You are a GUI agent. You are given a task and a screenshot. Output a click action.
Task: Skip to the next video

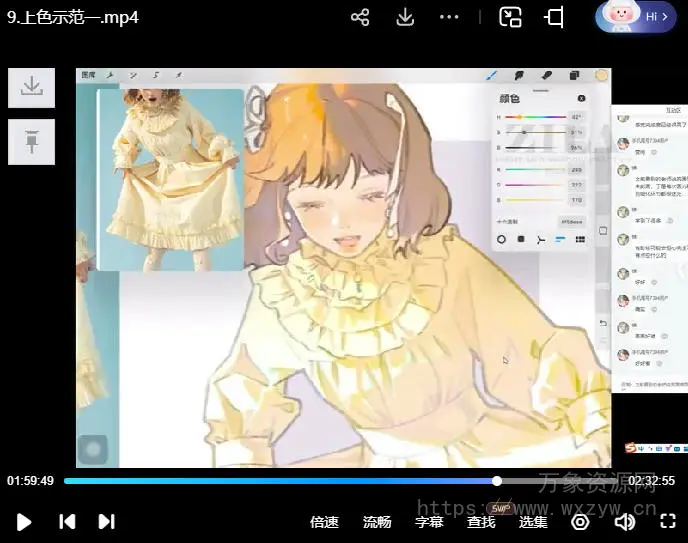tap(106, 521)
